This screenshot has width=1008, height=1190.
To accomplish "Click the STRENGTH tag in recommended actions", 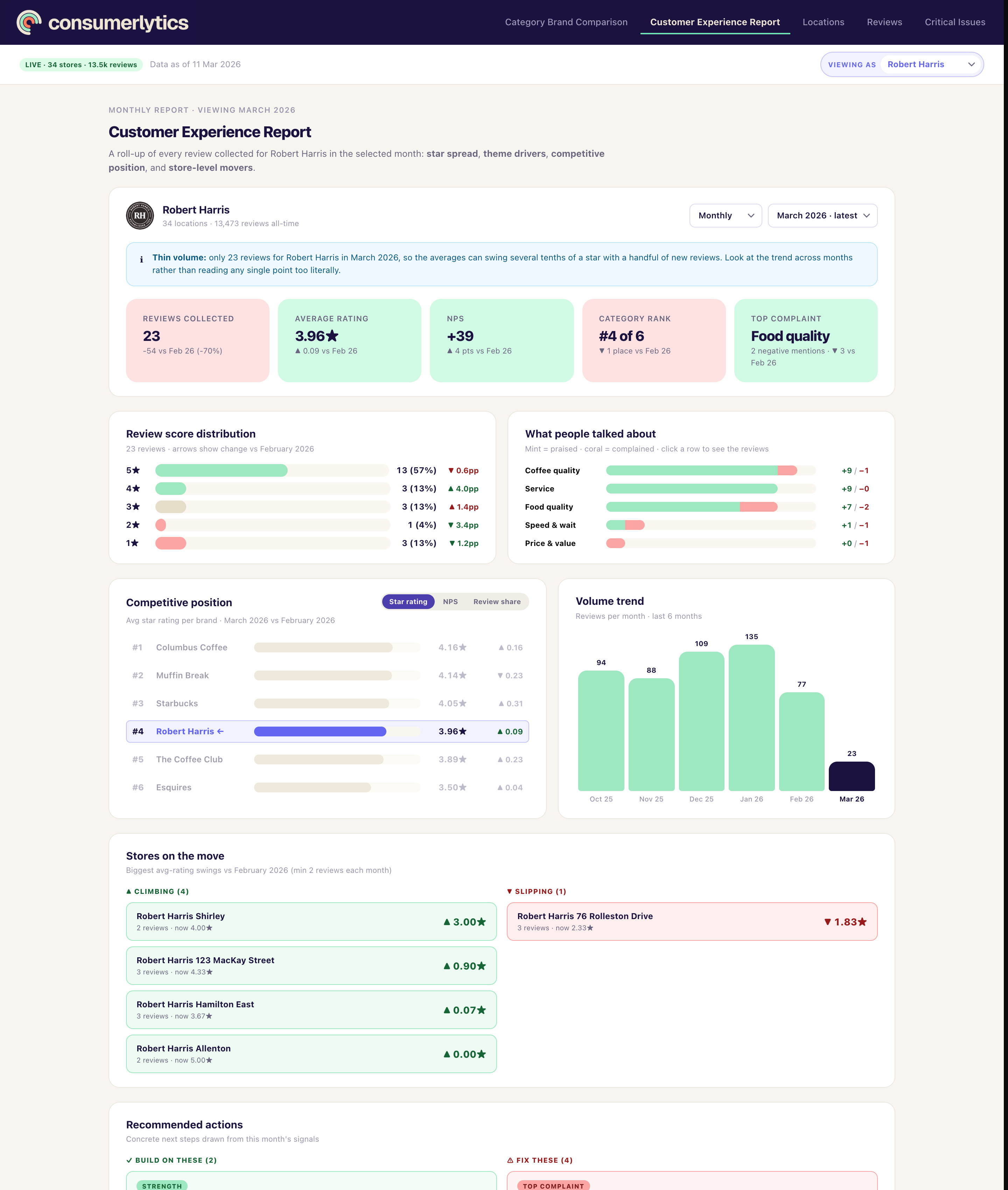I will 162,1185.
